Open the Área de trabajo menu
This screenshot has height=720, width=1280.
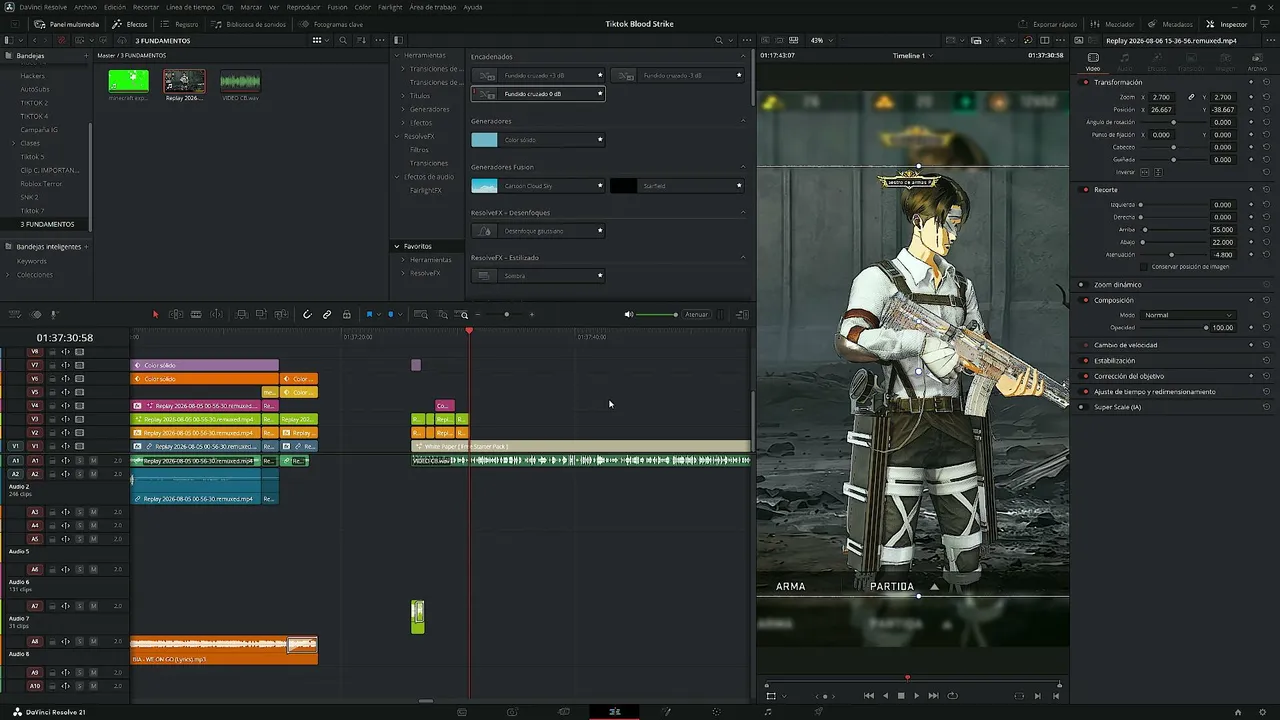pyautogui.click(x=432, y=7)
